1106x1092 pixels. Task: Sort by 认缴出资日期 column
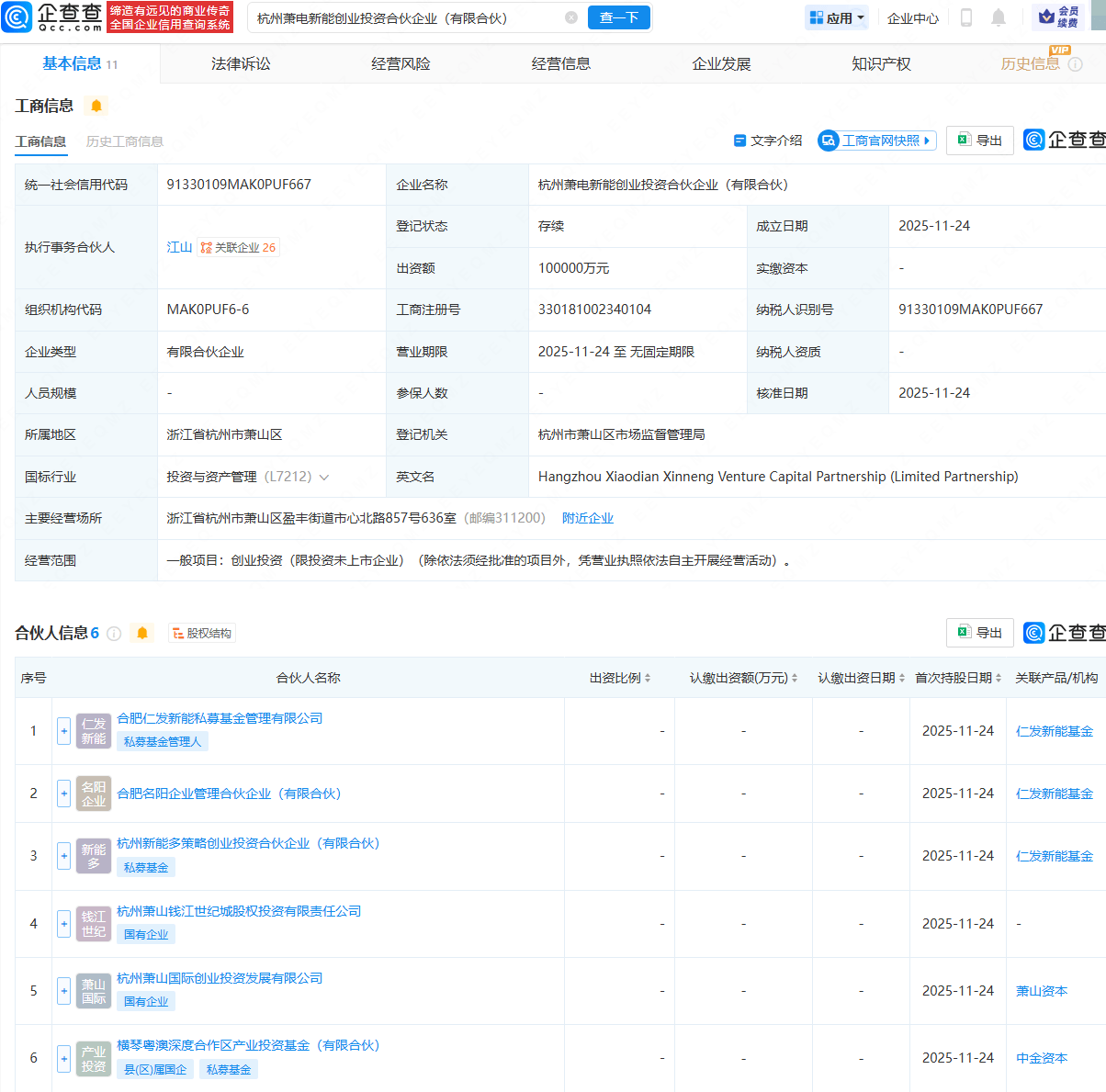point(862,678)
